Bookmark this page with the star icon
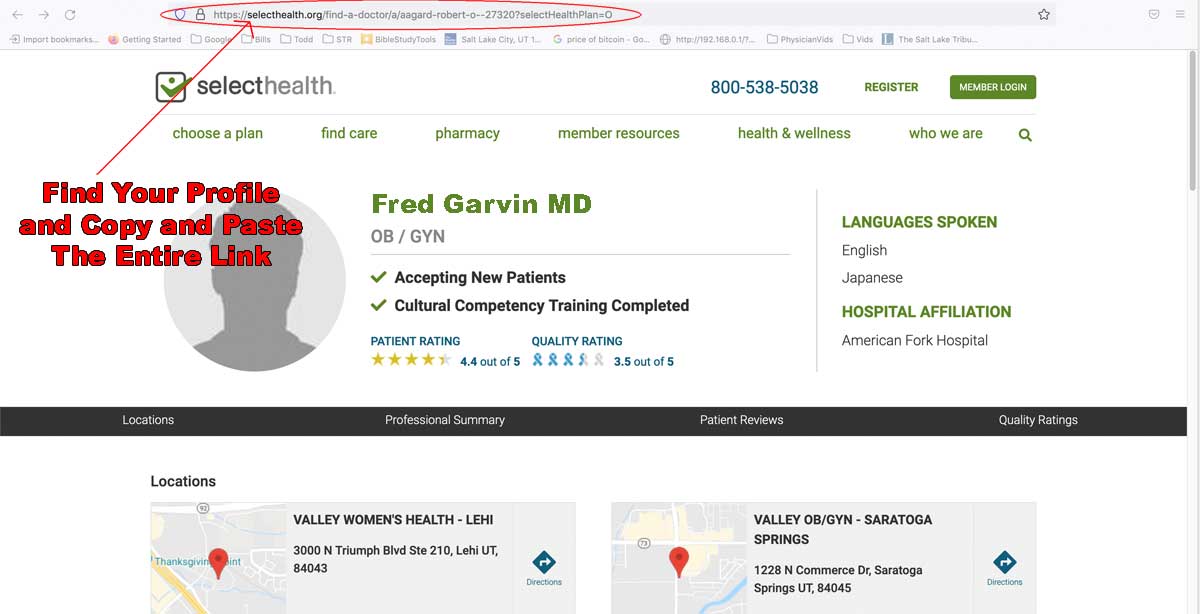Image resolution: width=1200 pixels, height=614 pixels. tap(1044, 15)
